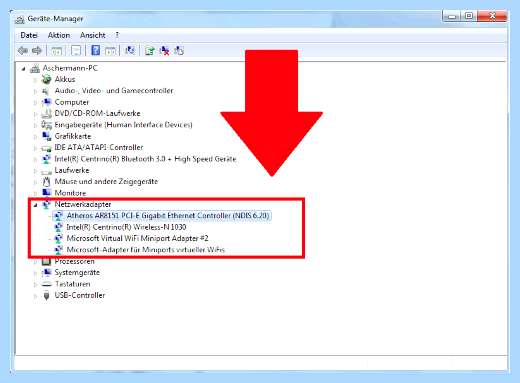
Task: Select the DVD/CD-ROM-Laufwerke label
Action: [x=97, y=114]
